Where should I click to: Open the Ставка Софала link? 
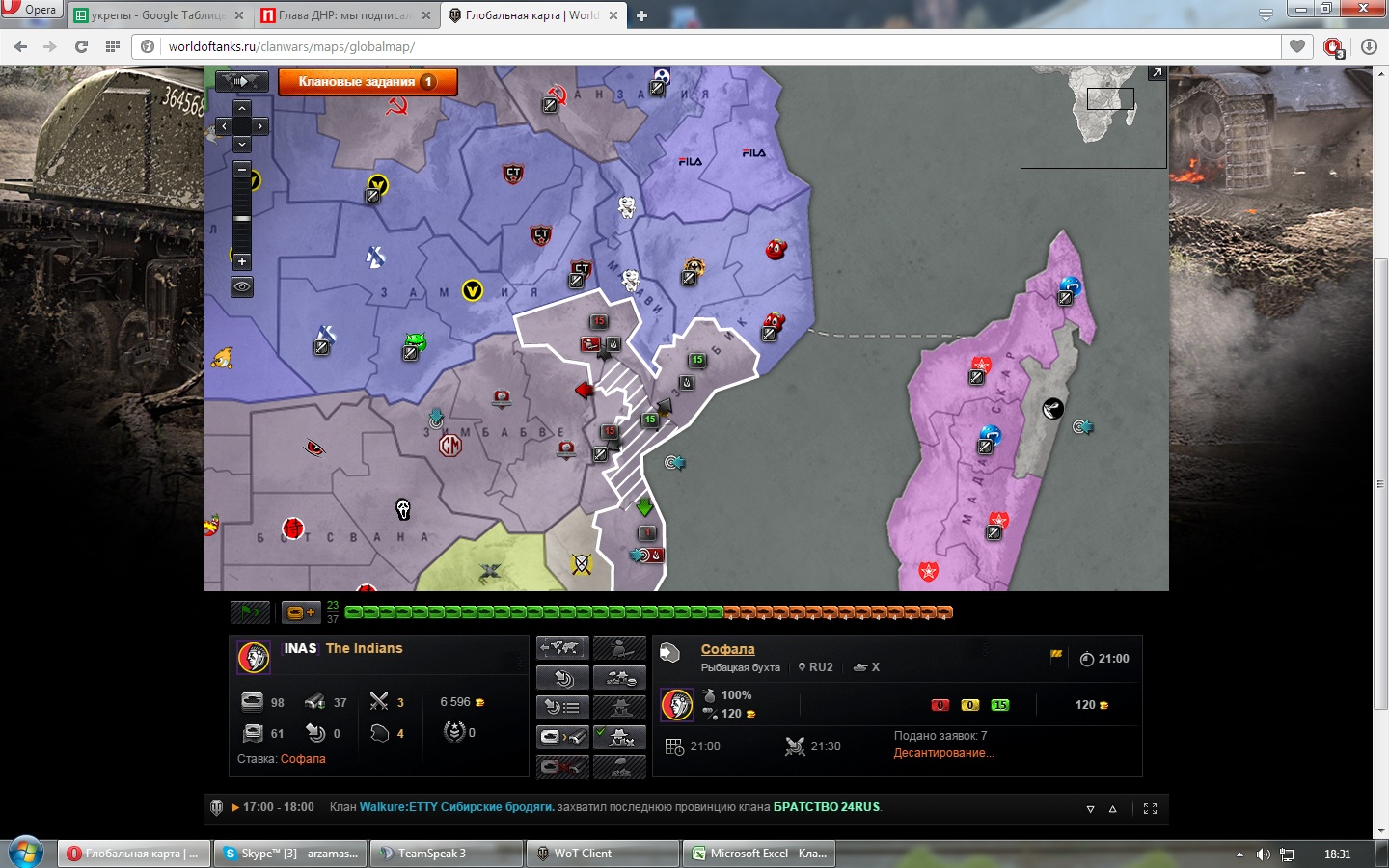point(303,759)
